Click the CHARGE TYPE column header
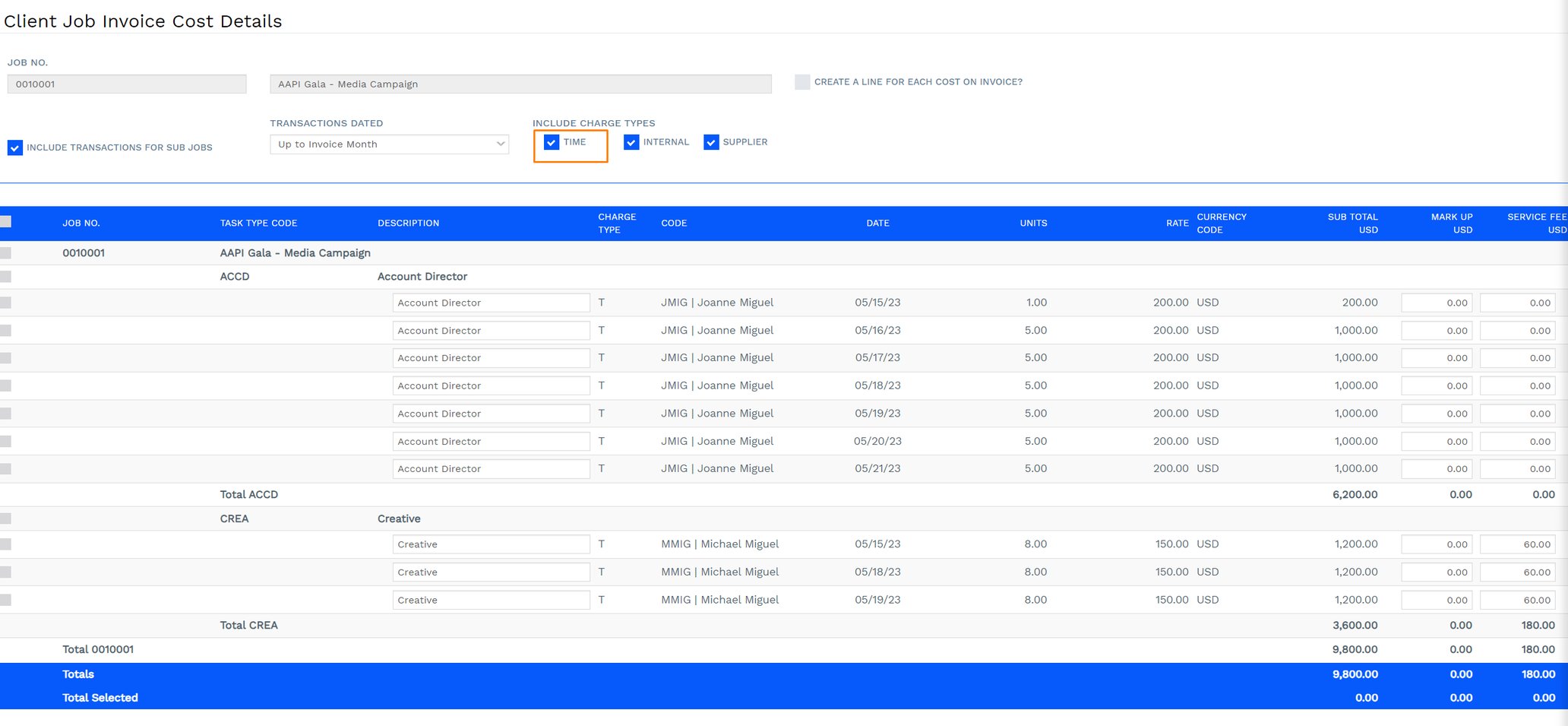The width and height of the screenshot is (1568, 726). tap(617, 224)
